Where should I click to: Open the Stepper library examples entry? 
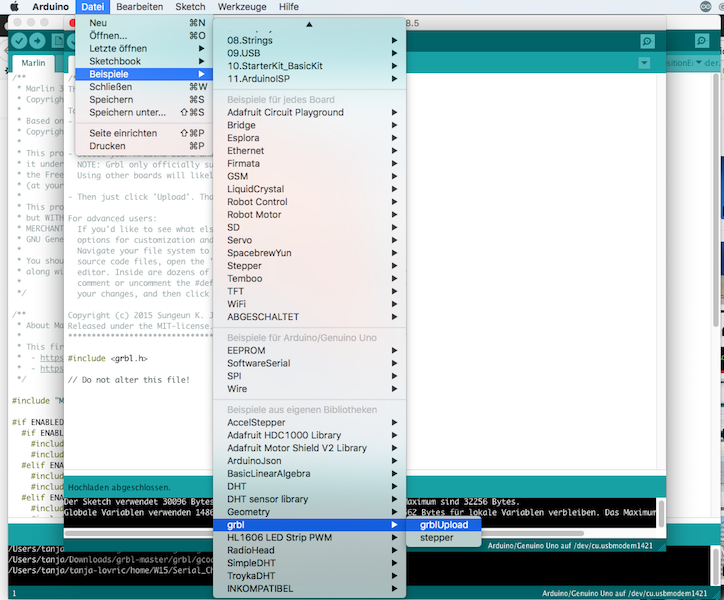coord(309,266)
